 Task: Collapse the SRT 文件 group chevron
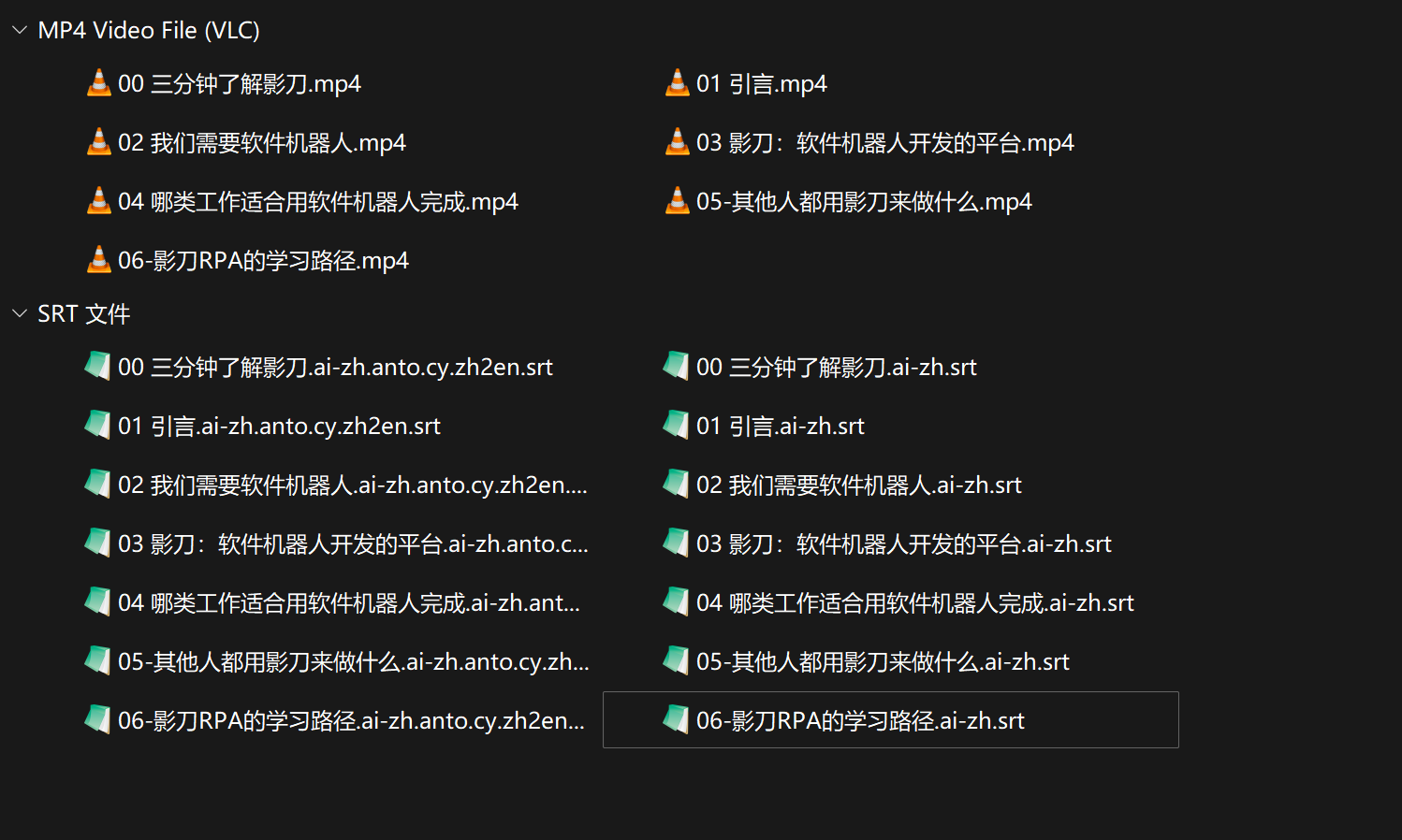(19, 313)
